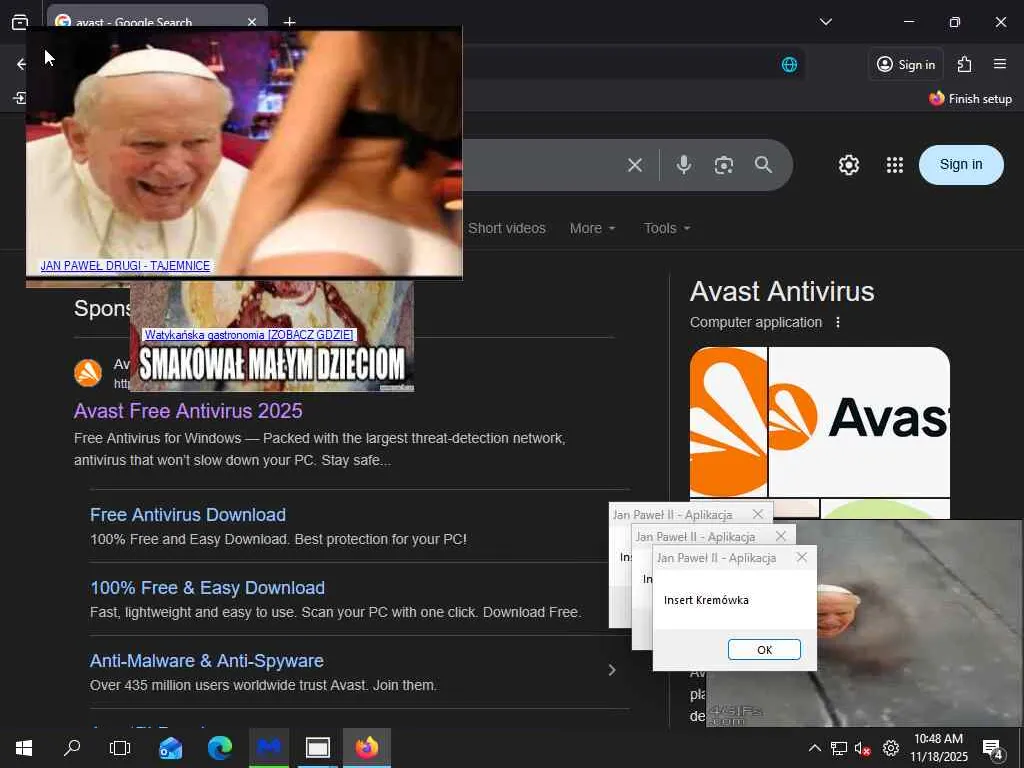The height and width of the screenshot is (768, 1024).
Task: Close the rearmost Jan Paweł II - Aplikacja dialog
Action: coord(758,515)
